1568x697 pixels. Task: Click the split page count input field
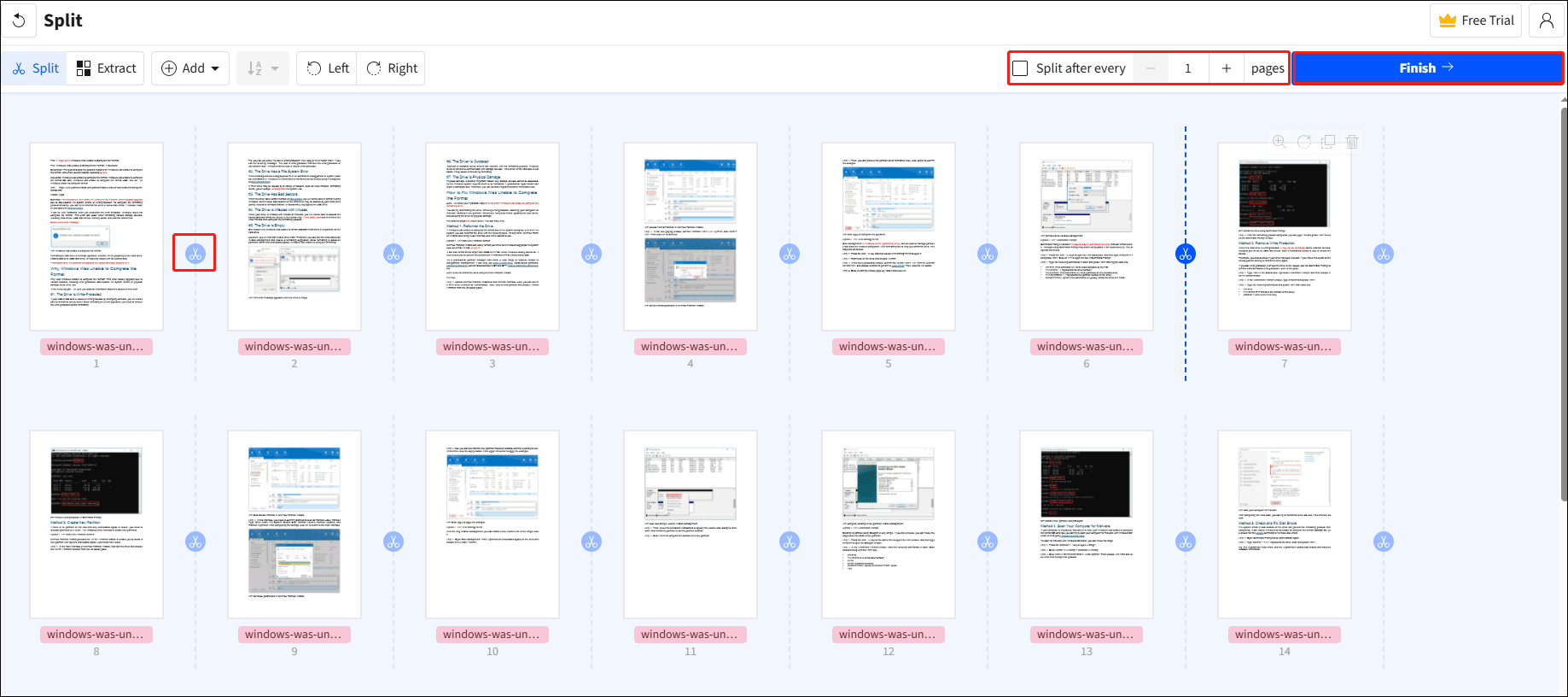tap(1188, 68)
